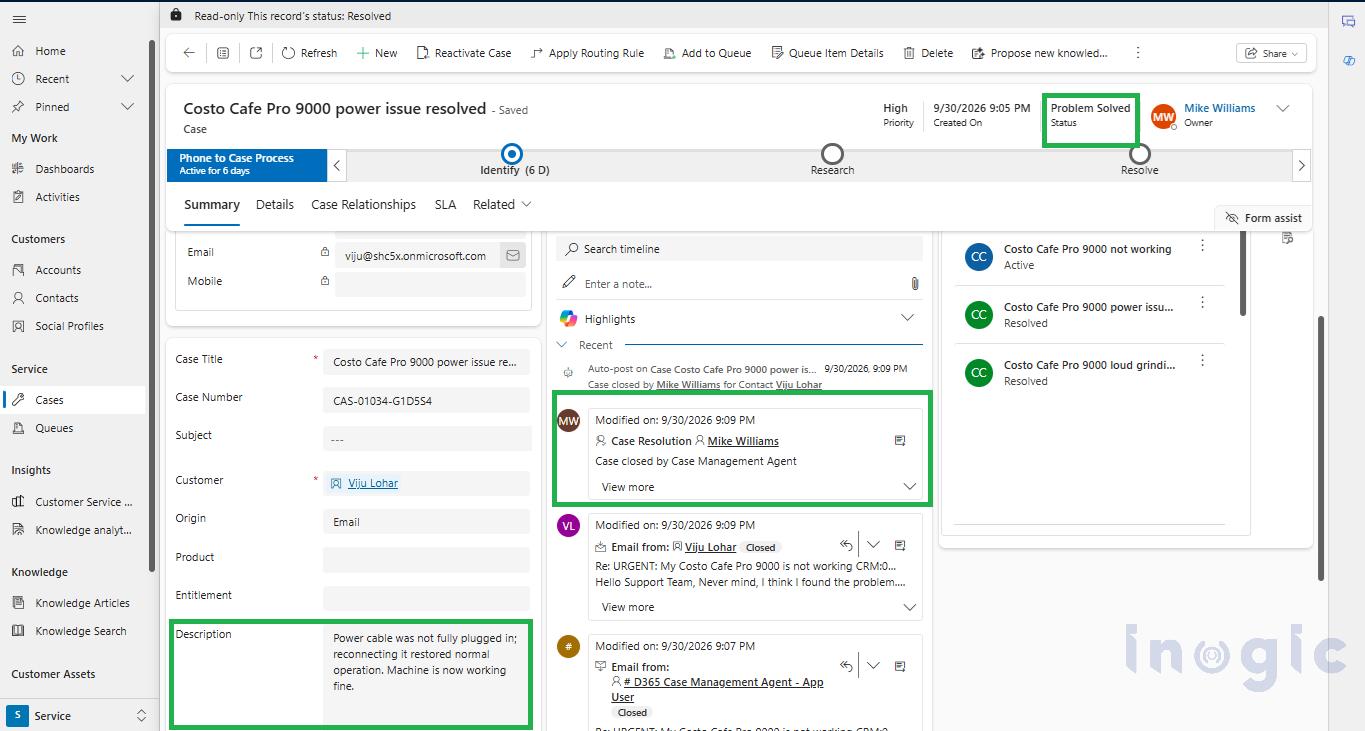Expand the Highlights section
This screenshot has width=1365, height=731.
tap(907, 318)
